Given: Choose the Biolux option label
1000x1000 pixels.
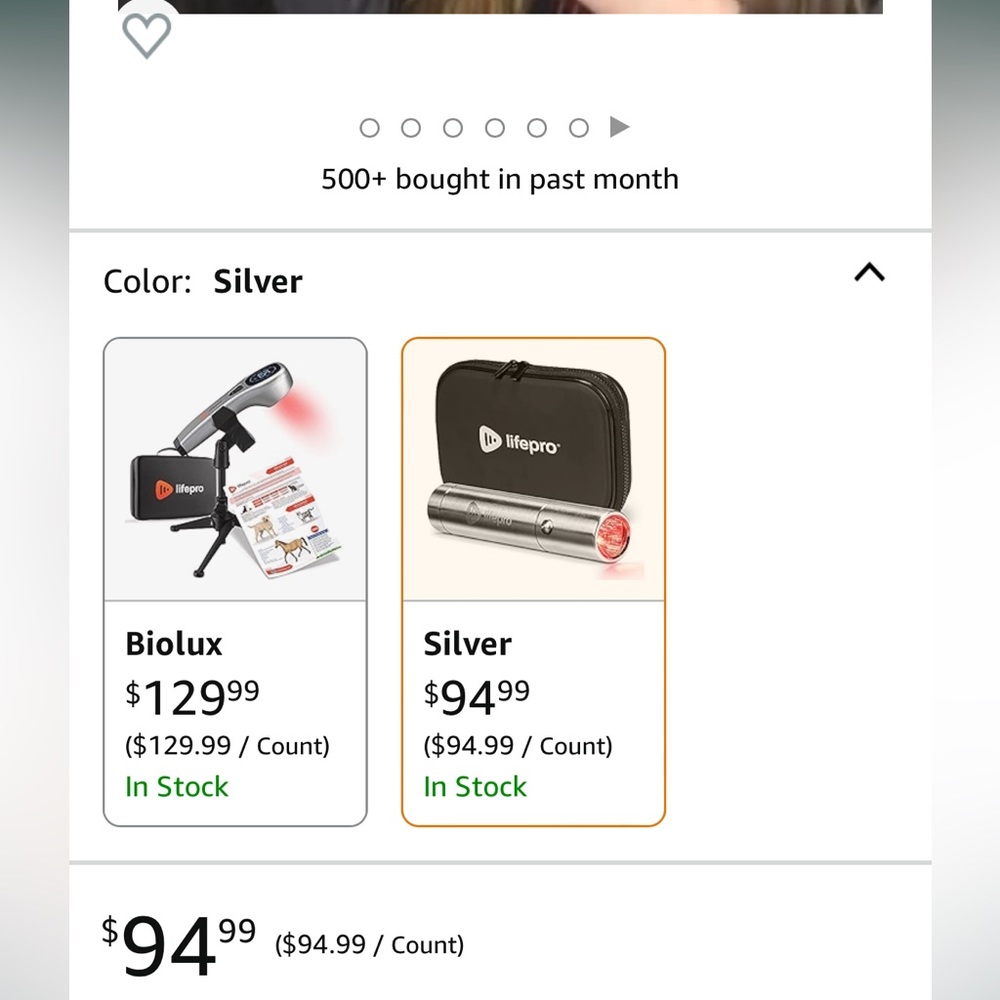Looking at the screenshot, I should coord(173,643).
